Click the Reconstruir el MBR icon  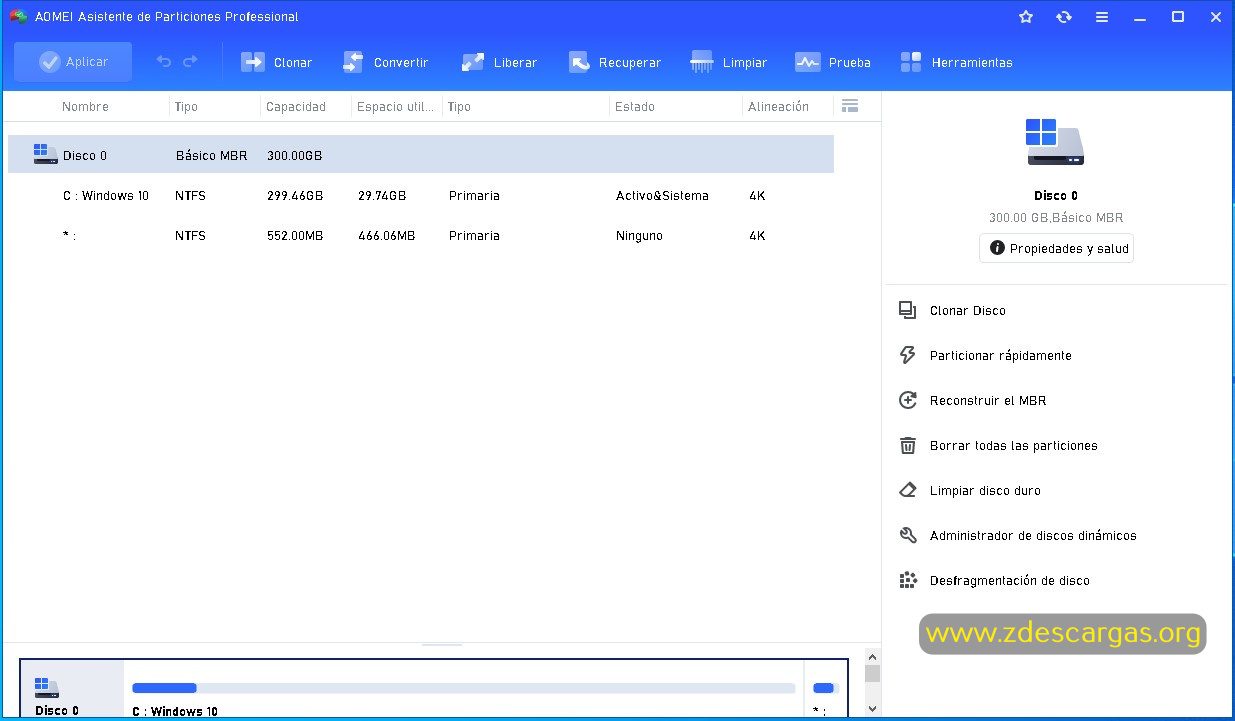pos(907,400)
